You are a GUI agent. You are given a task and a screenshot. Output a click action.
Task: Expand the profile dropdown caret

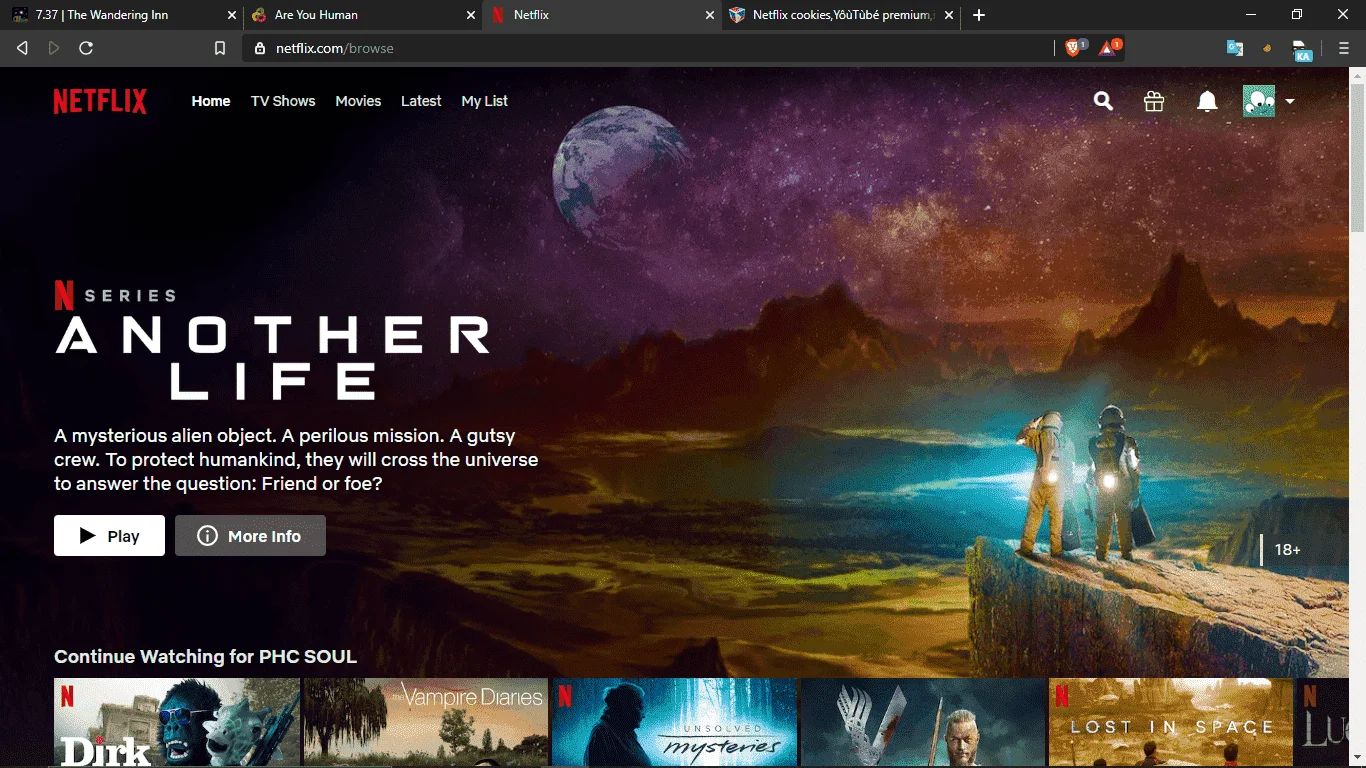[1290, 101]
